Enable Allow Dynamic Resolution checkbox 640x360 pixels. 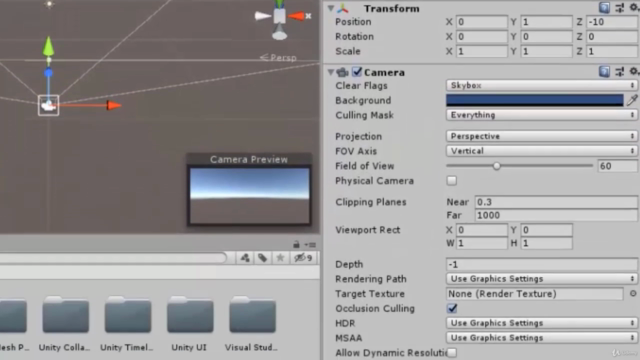(x=451, y=352)
